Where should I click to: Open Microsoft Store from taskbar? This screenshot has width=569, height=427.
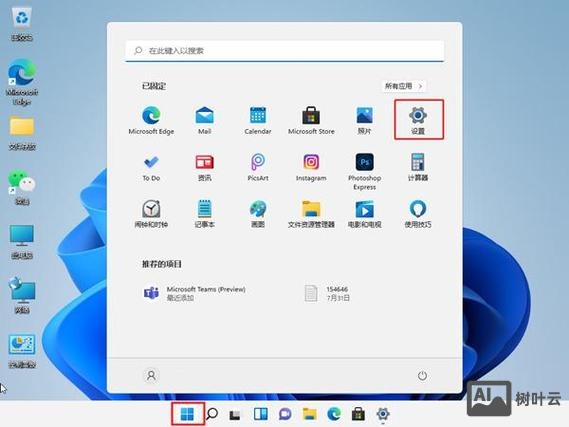pos(358,414)
